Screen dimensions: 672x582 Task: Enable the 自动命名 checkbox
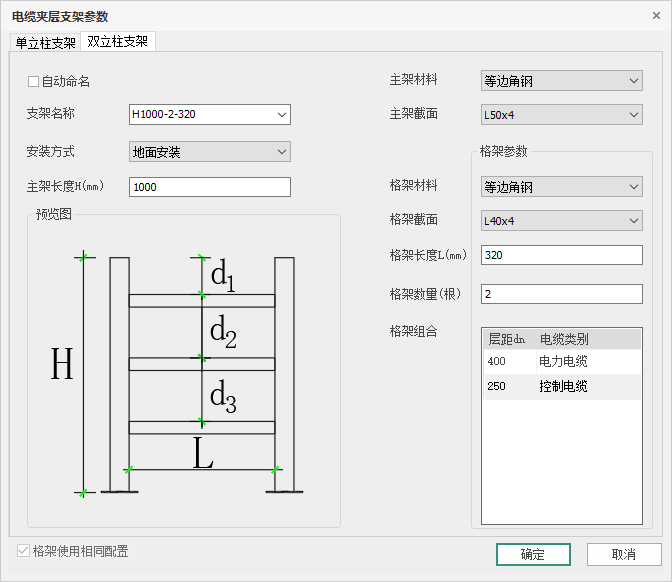[34, 81]
